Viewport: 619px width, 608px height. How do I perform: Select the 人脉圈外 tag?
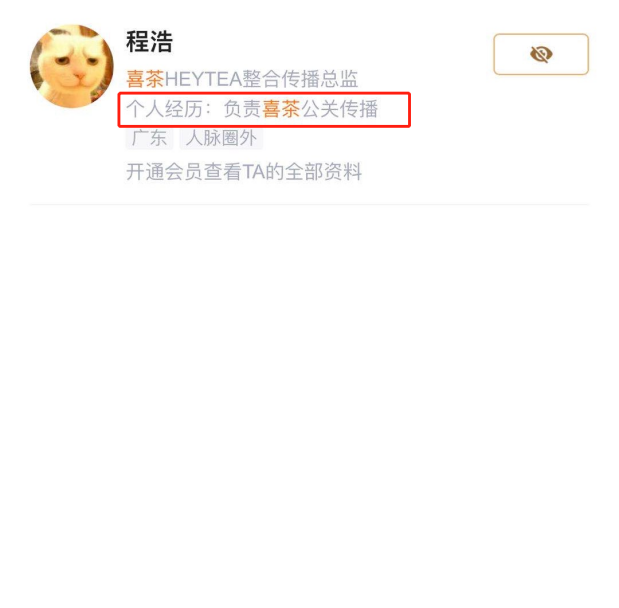tap(221, 138)
